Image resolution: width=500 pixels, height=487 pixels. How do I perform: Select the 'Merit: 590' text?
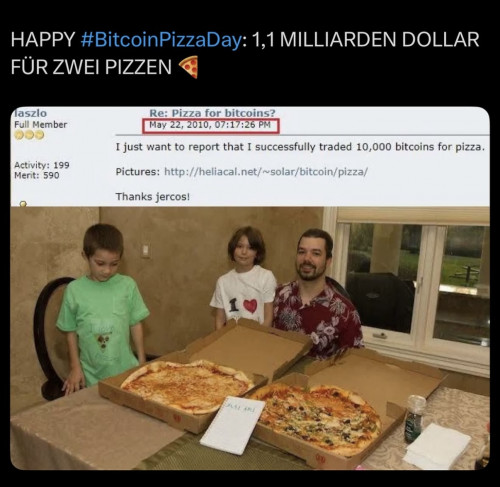point(37,175)
